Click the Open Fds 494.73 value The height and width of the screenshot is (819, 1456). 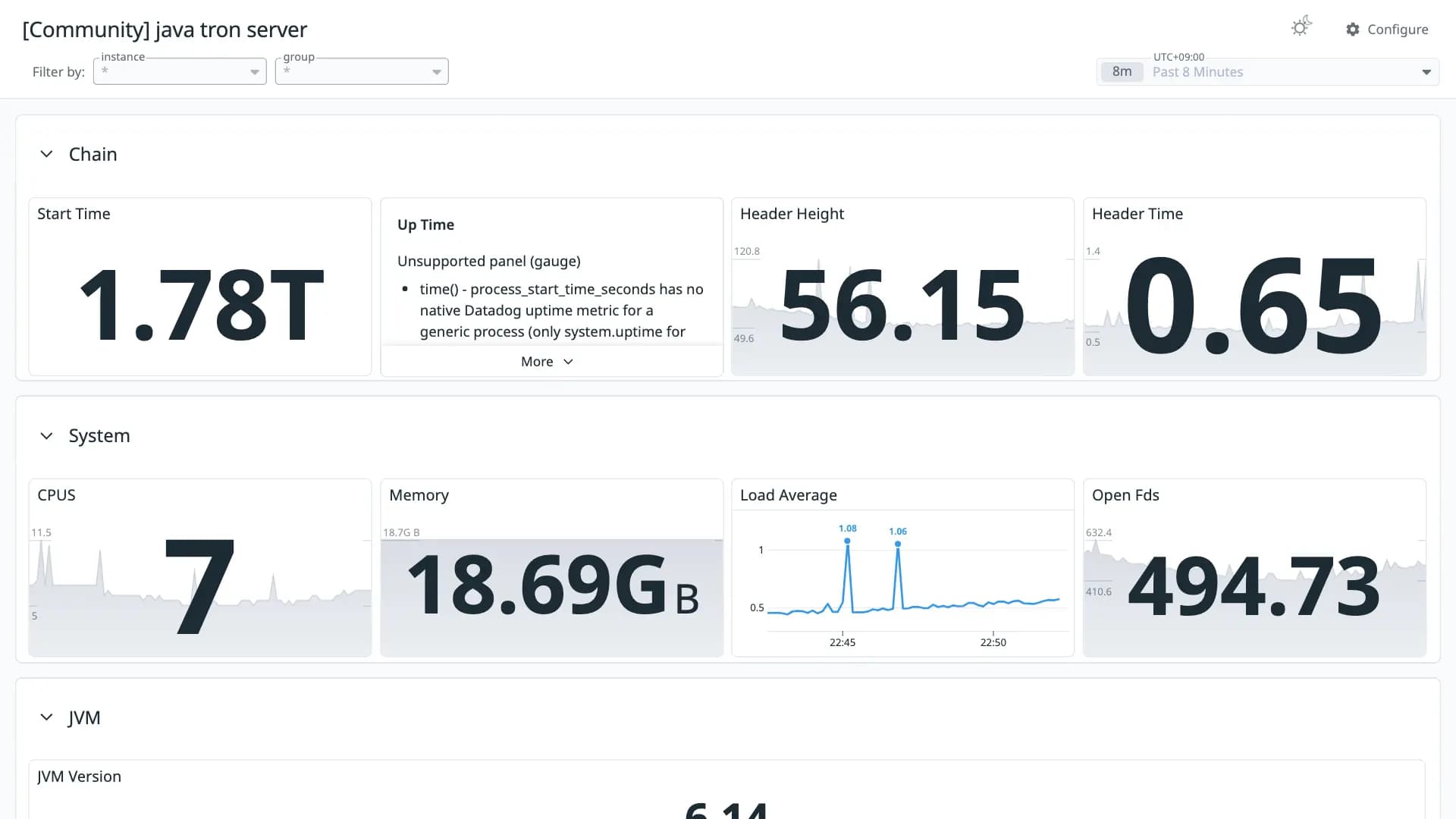click(1254, 585)
